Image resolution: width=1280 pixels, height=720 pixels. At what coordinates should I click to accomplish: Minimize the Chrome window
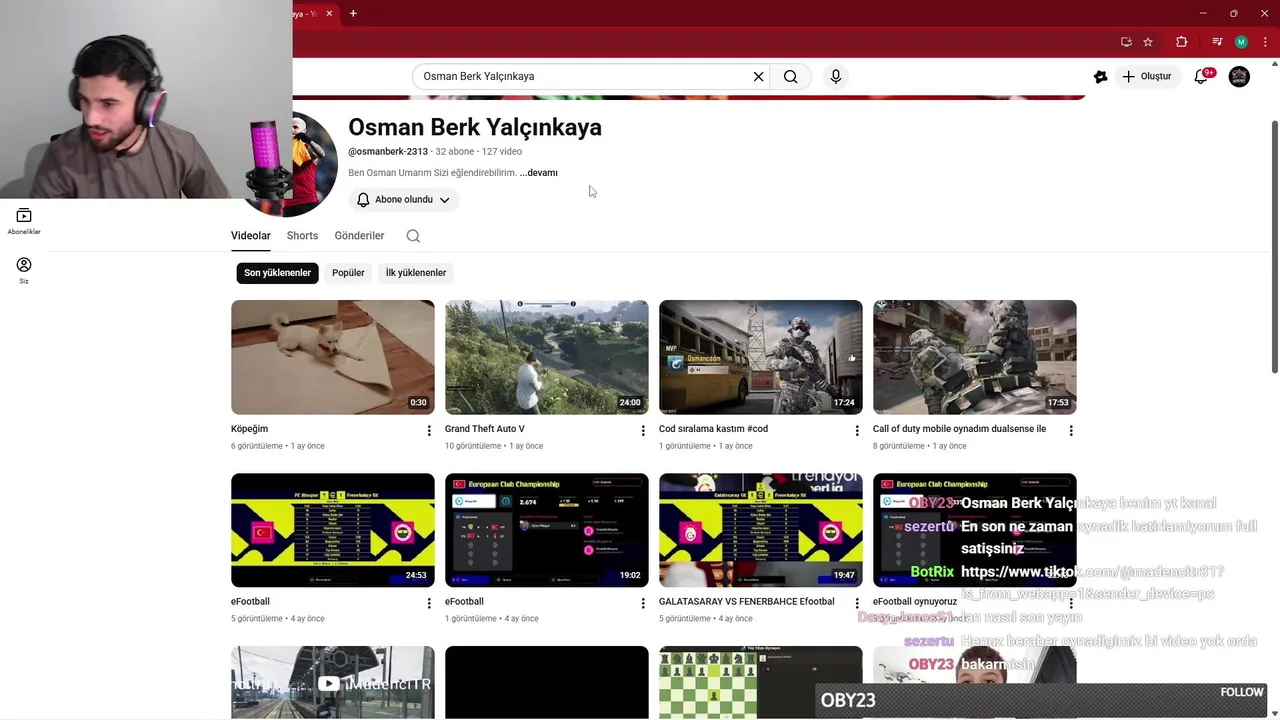click(x=1203, y=13)
